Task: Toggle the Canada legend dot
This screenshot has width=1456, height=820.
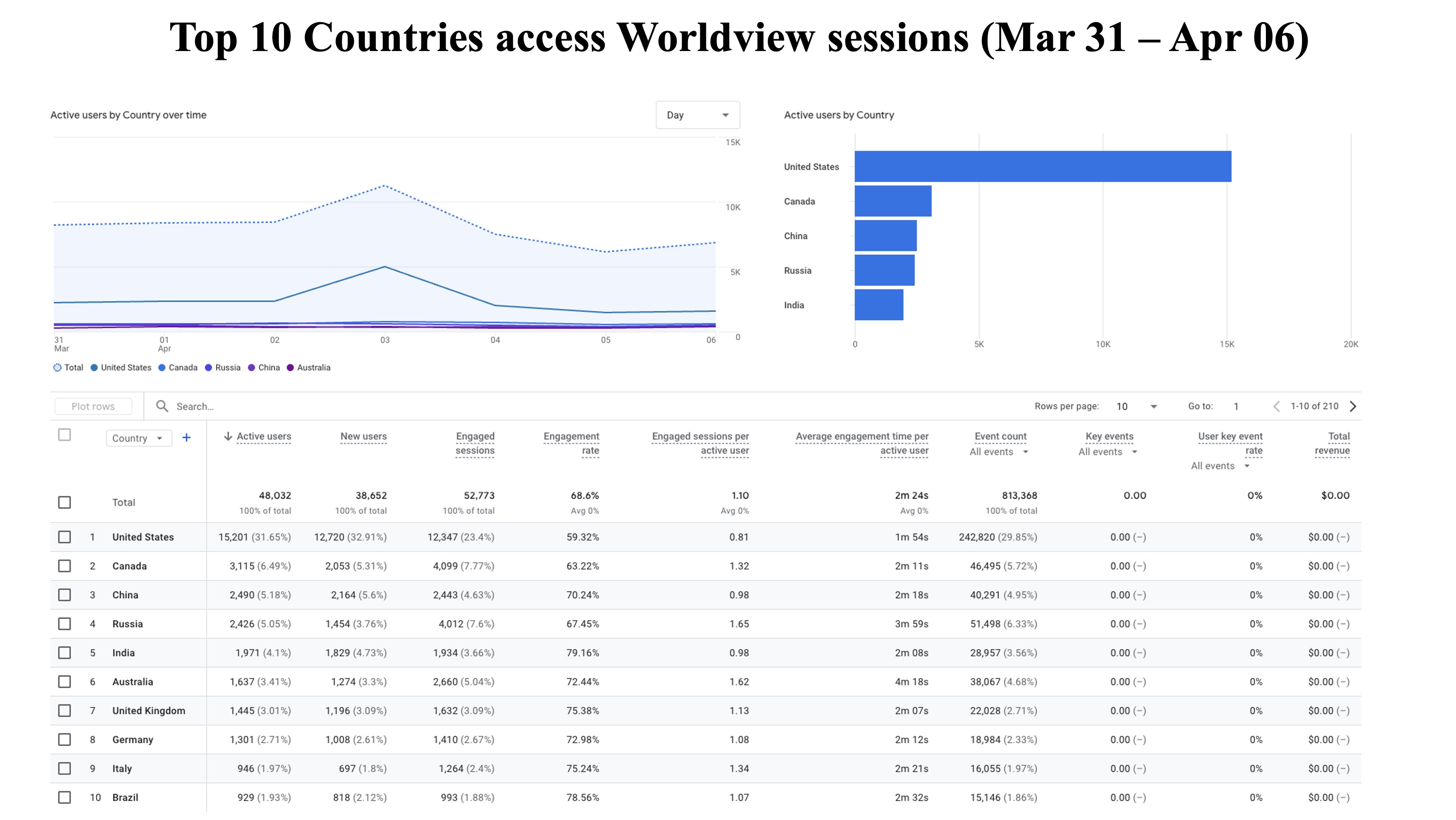Action: point(162,367)
